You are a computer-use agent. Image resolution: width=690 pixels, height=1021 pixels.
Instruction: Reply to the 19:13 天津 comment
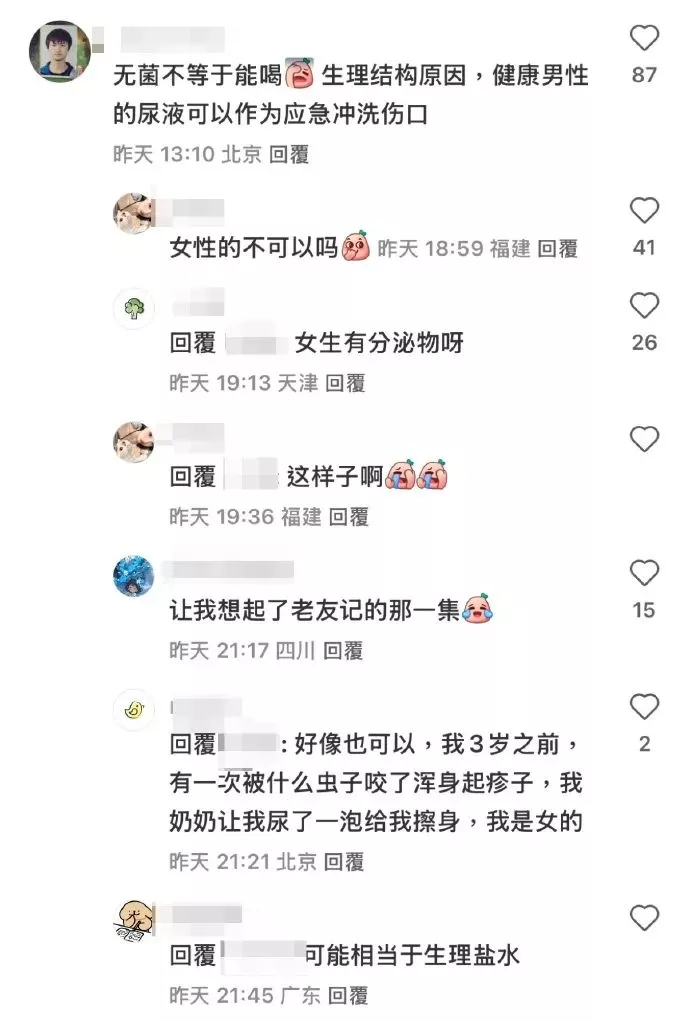[x=345, y=383]
